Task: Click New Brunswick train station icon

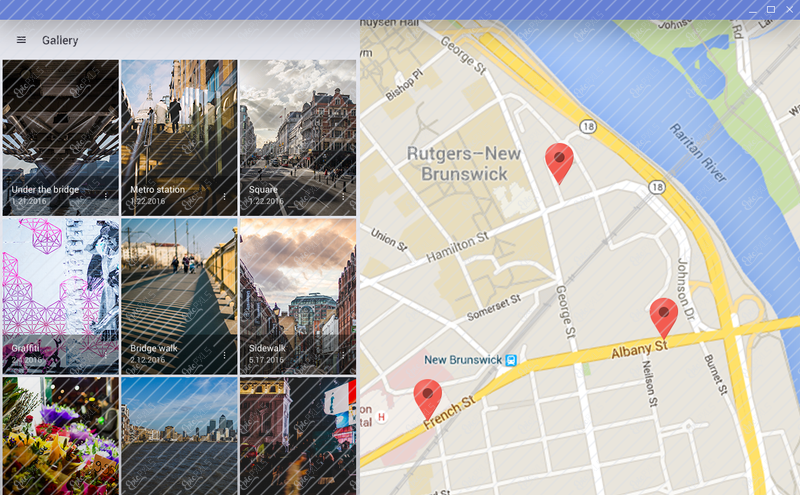Action: pyautogui.click(x=511, y=360)
